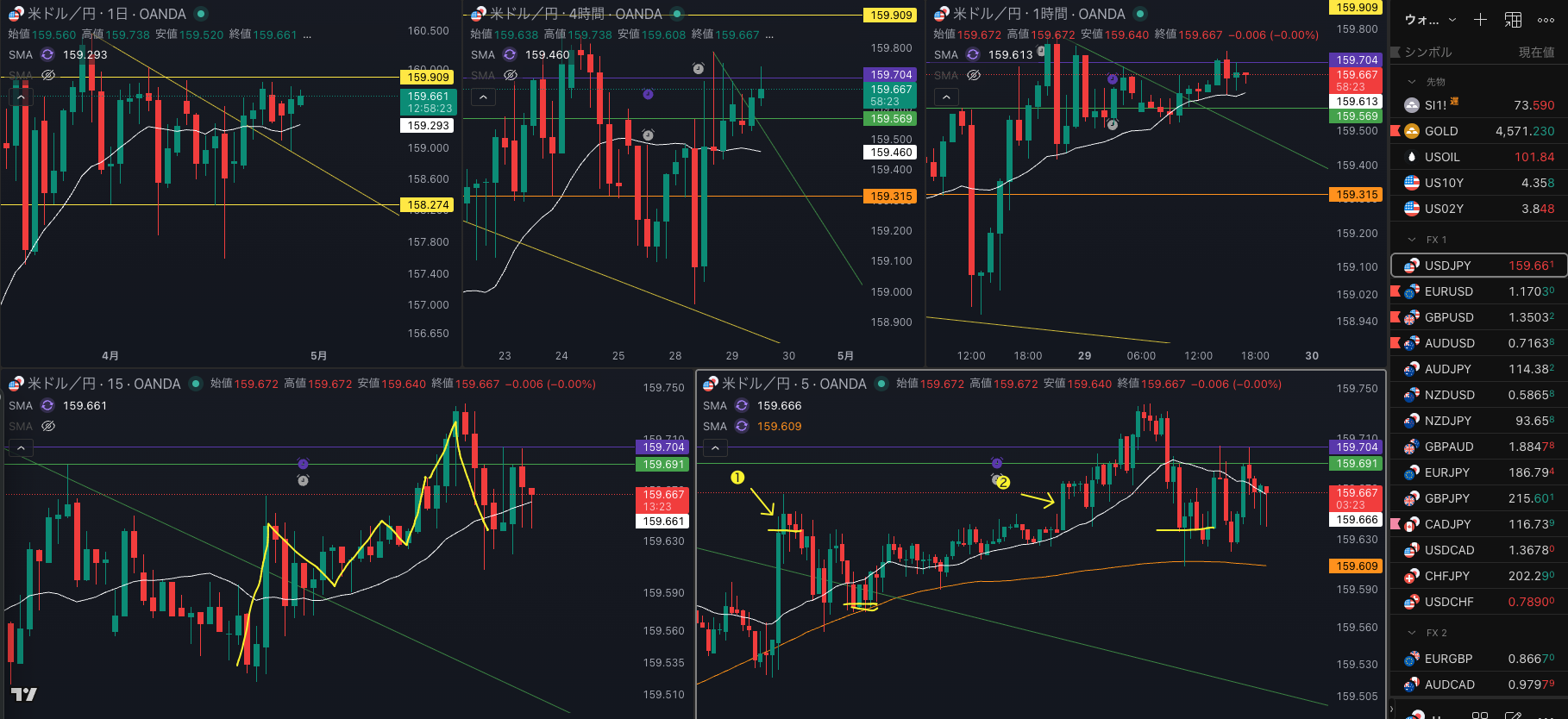Screen dimensions: 1568x719
Task: Click the add symbol plus icon in watchlist
Action: click(x=1480, y=20)
